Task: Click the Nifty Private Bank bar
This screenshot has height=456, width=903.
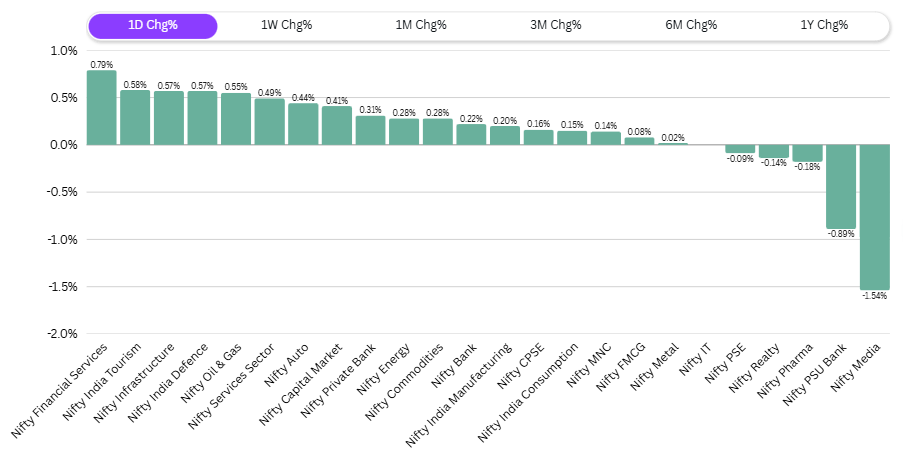Action: [x=370, y=130]
